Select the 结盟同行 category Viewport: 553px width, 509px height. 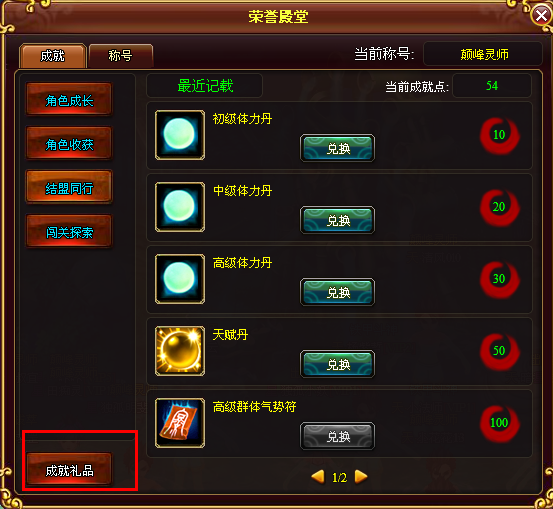(x=69, y=187)
